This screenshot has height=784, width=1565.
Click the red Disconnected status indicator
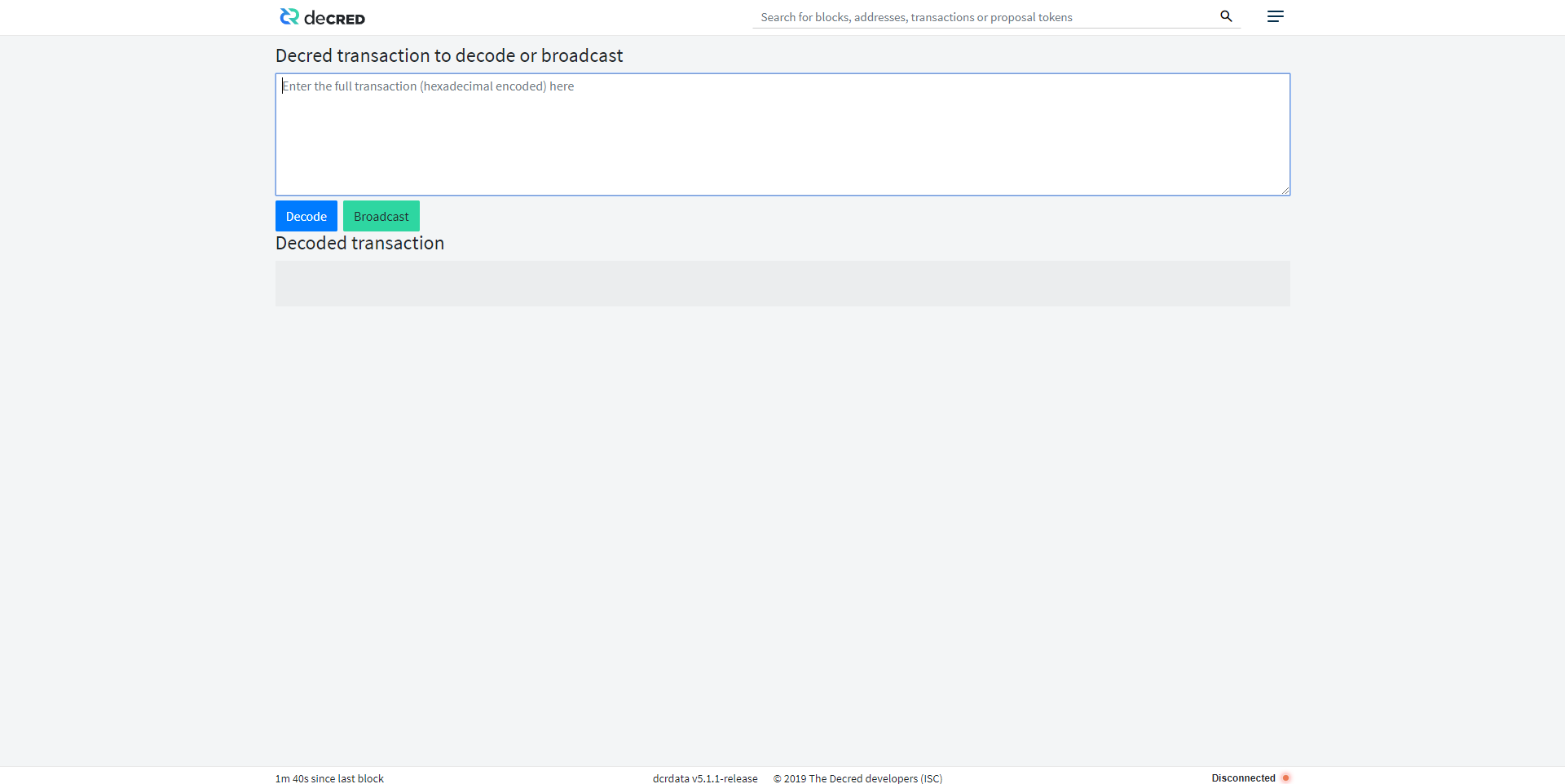click(1285, 778)
